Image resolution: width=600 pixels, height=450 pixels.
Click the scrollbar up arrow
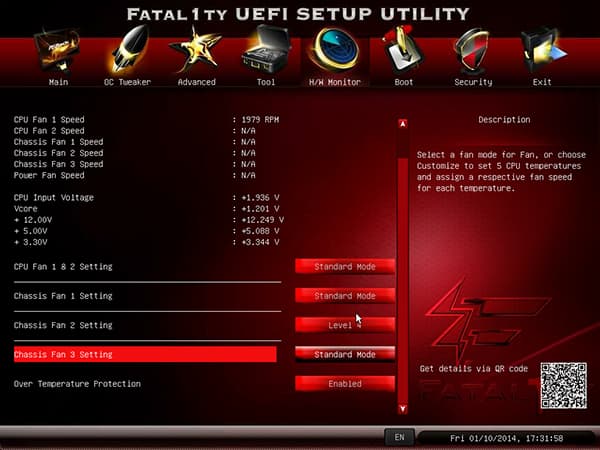403,124
